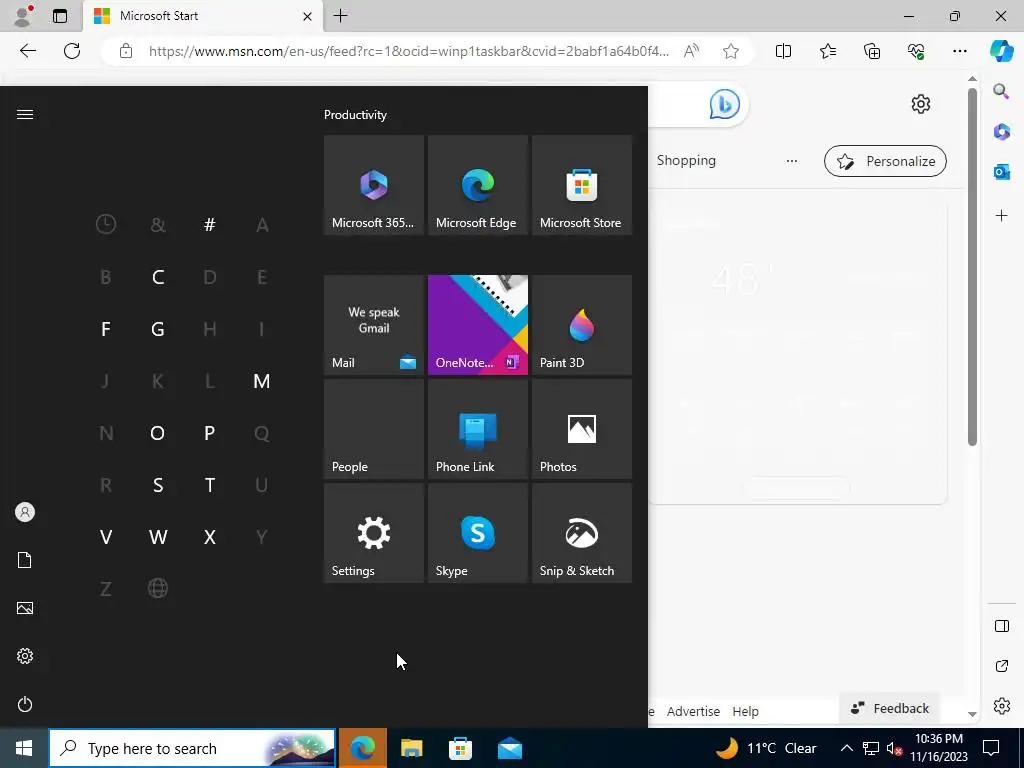
Task: Jump to letter S in app list
Action: tap(158, 485)
